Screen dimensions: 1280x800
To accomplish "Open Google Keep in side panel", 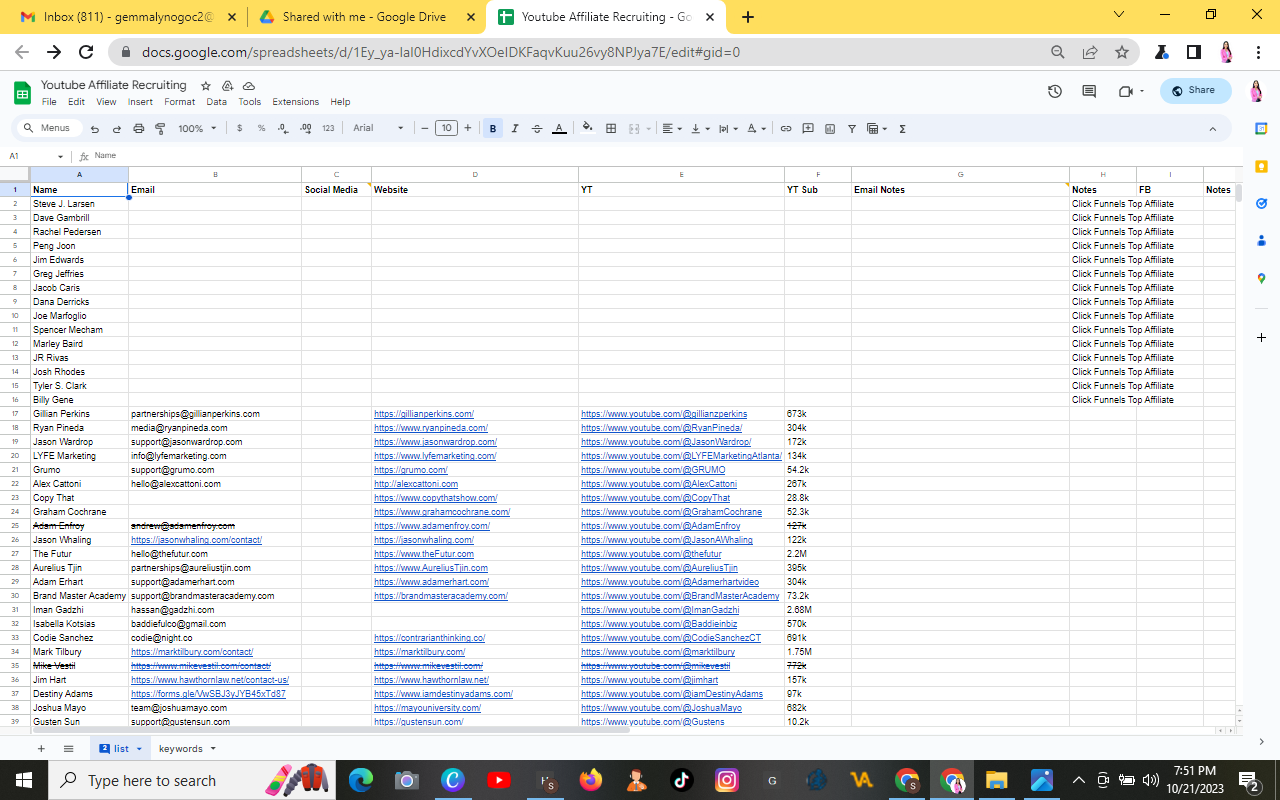I will click(1261, 166).
